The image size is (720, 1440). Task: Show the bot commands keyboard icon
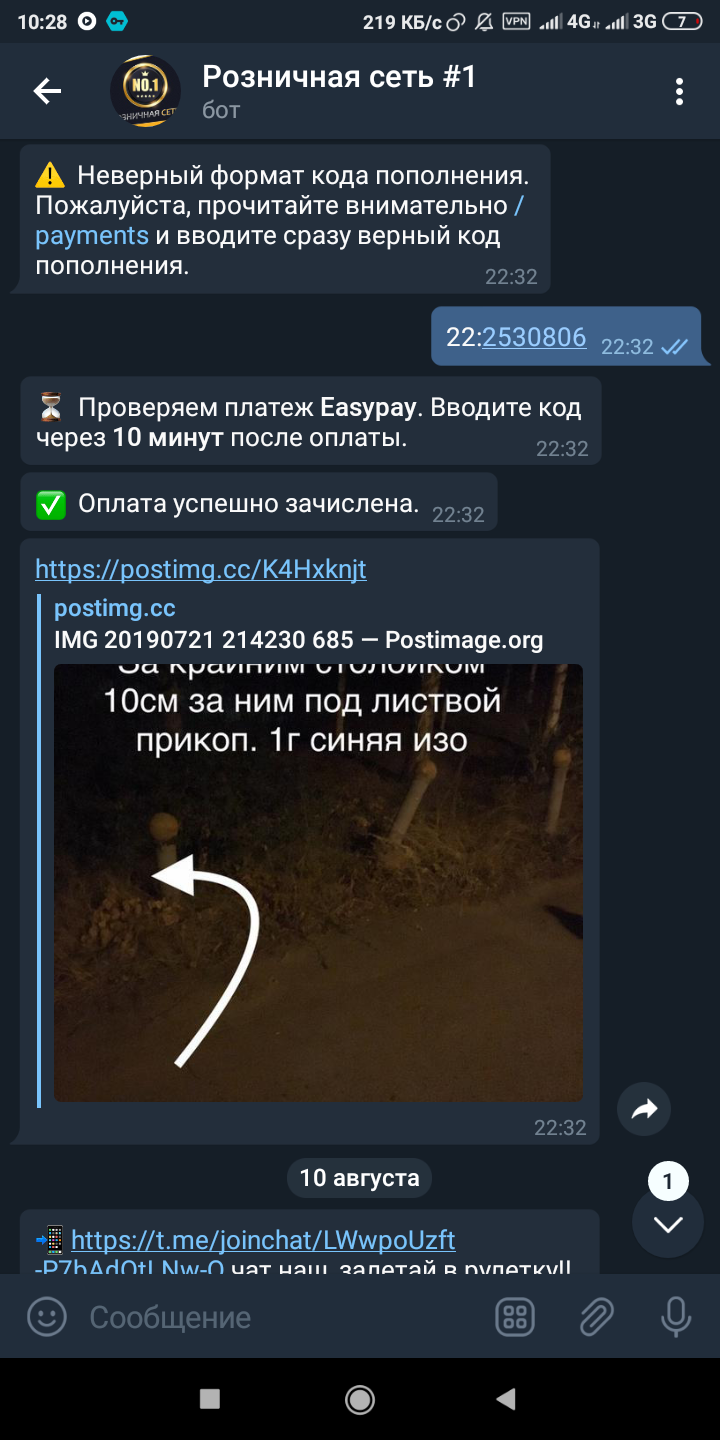click(515, 1317)
